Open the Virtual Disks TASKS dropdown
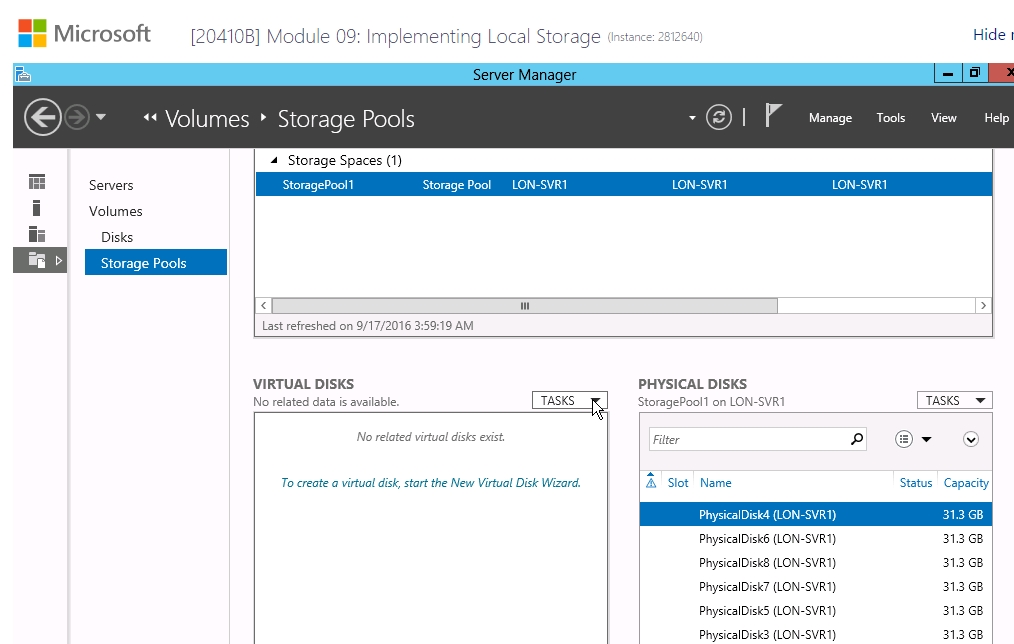The height and width of the screenshot is (644, 1014). coord(570,401)
